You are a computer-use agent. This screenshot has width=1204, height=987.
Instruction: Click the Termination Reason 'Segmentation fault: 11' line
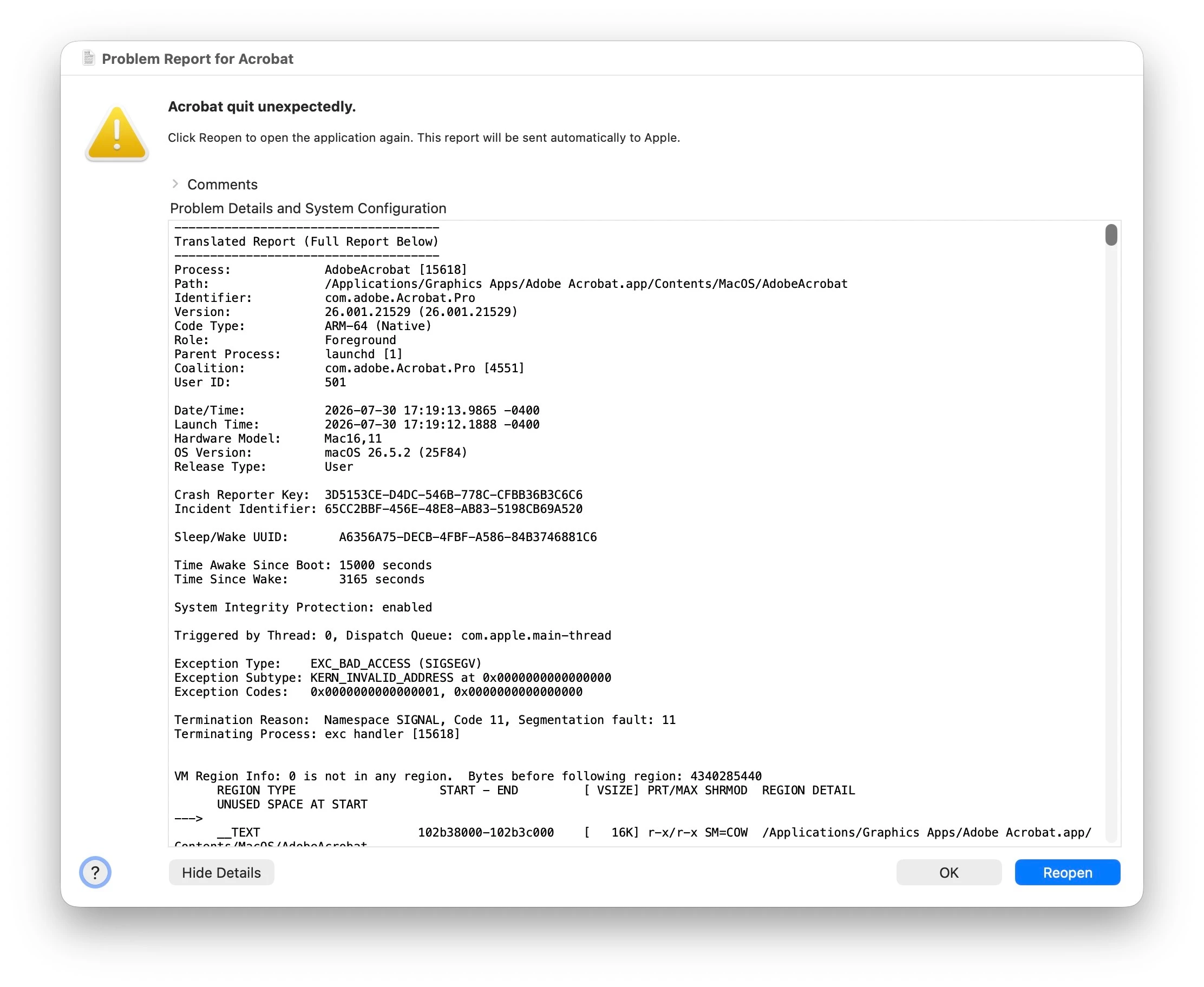click(425, 720)
